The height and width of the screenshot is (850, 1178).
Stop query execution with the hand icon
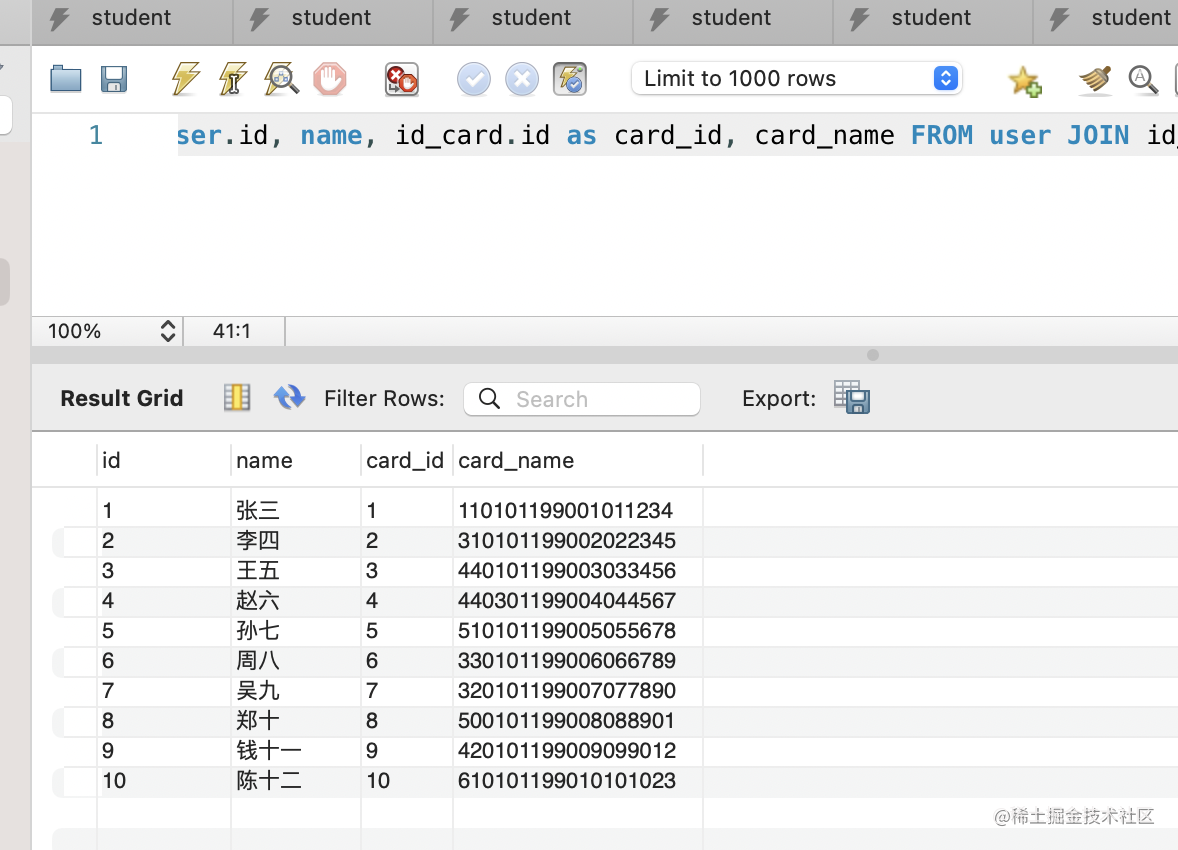click(330, 79)
